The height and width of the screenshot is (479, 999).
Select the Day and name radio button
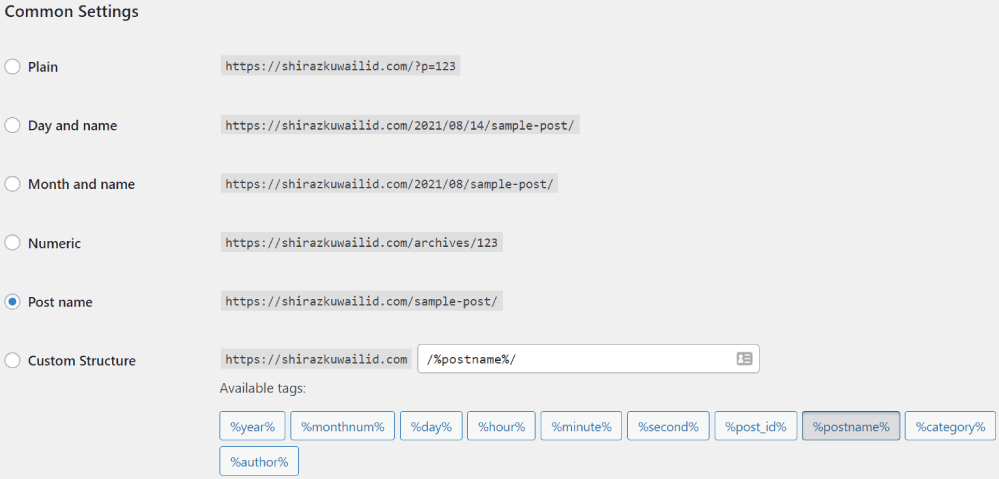coord(12,125)
